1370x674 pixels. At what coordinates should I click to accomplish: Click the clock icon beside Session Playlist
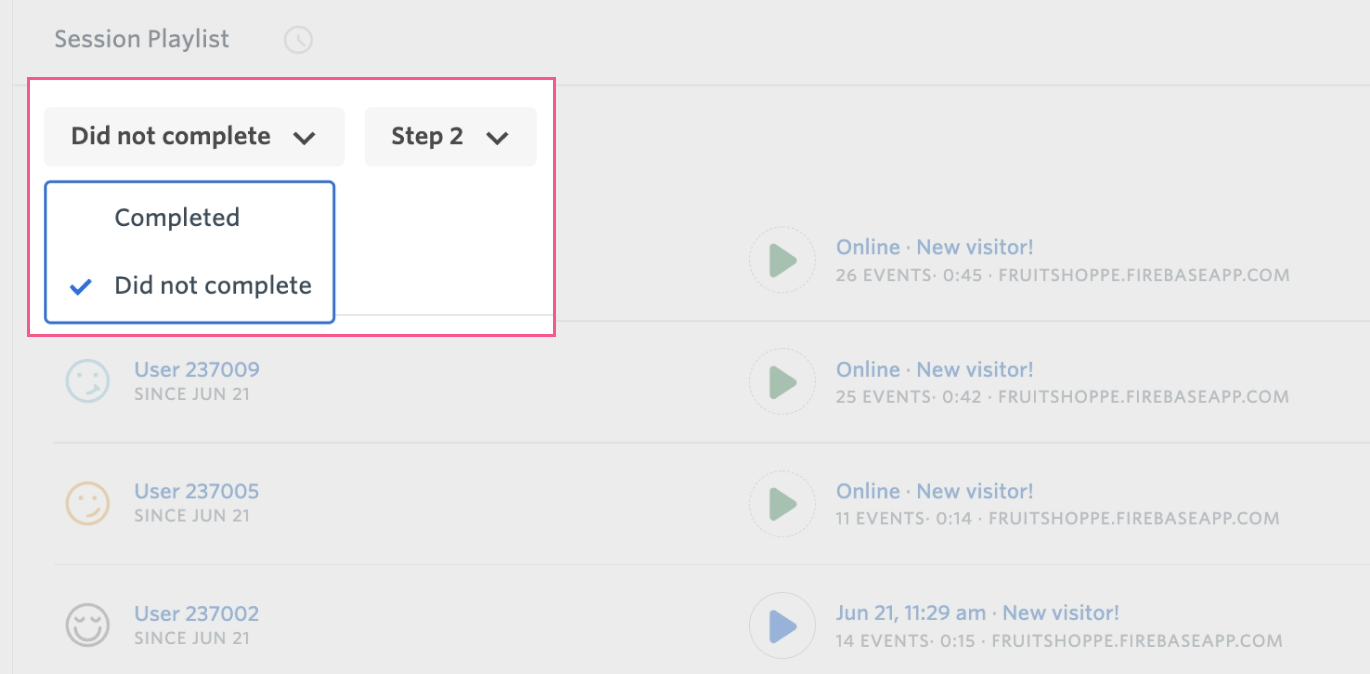pyautogui.click(x=298, y=40)
